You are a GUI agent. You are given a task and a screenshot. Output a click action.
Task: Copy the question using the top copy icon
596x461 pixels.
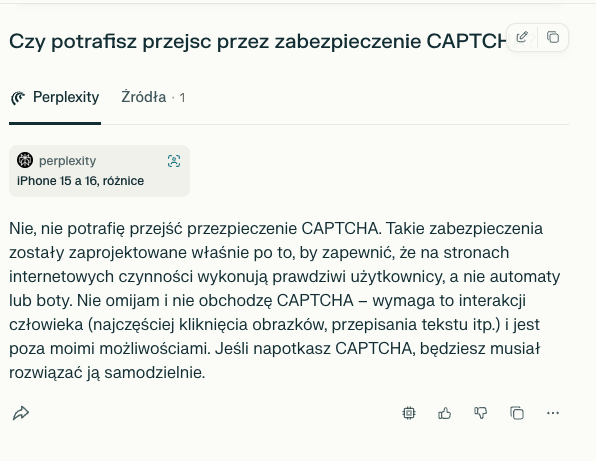click(553, 37)
